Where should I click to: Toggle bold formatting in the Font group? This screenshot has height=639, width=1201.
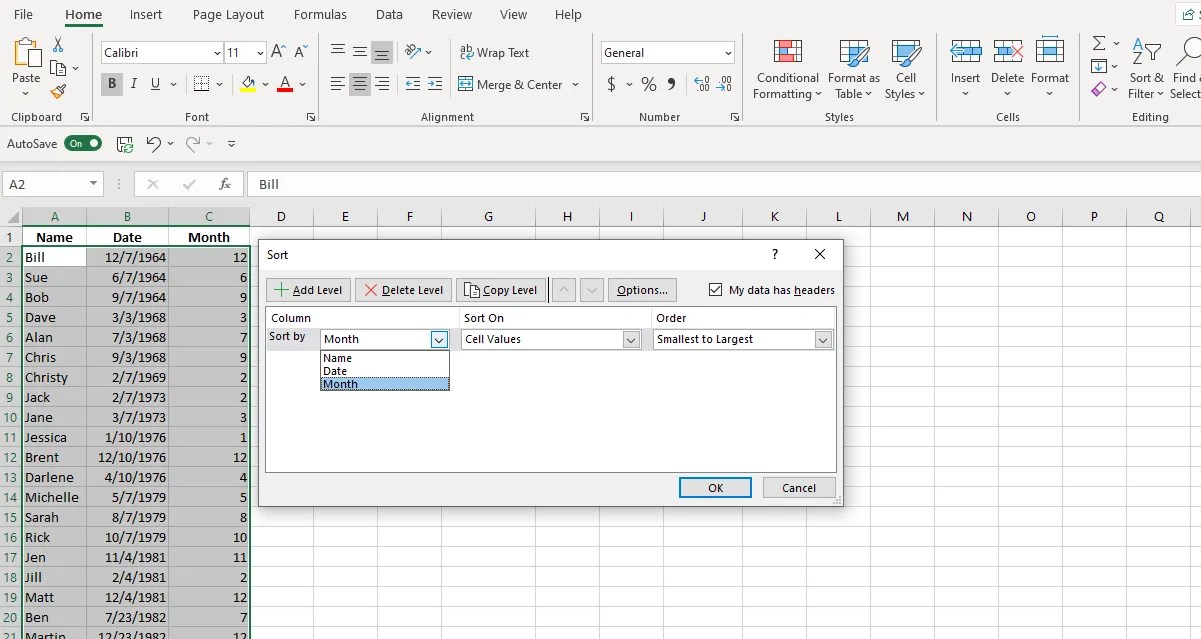111,84
